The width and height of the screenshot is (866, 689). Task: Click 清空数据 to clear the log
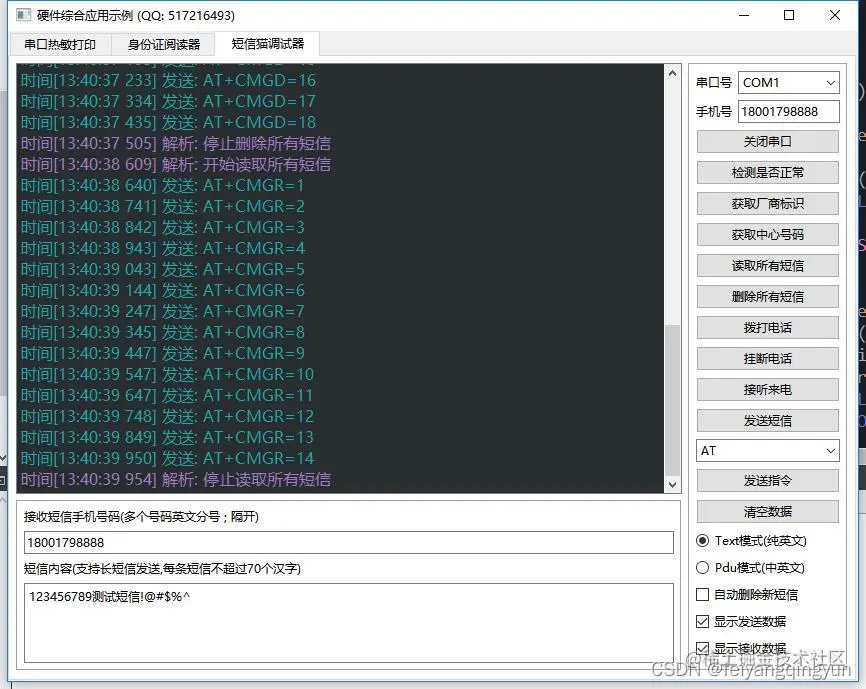point(766,511)
